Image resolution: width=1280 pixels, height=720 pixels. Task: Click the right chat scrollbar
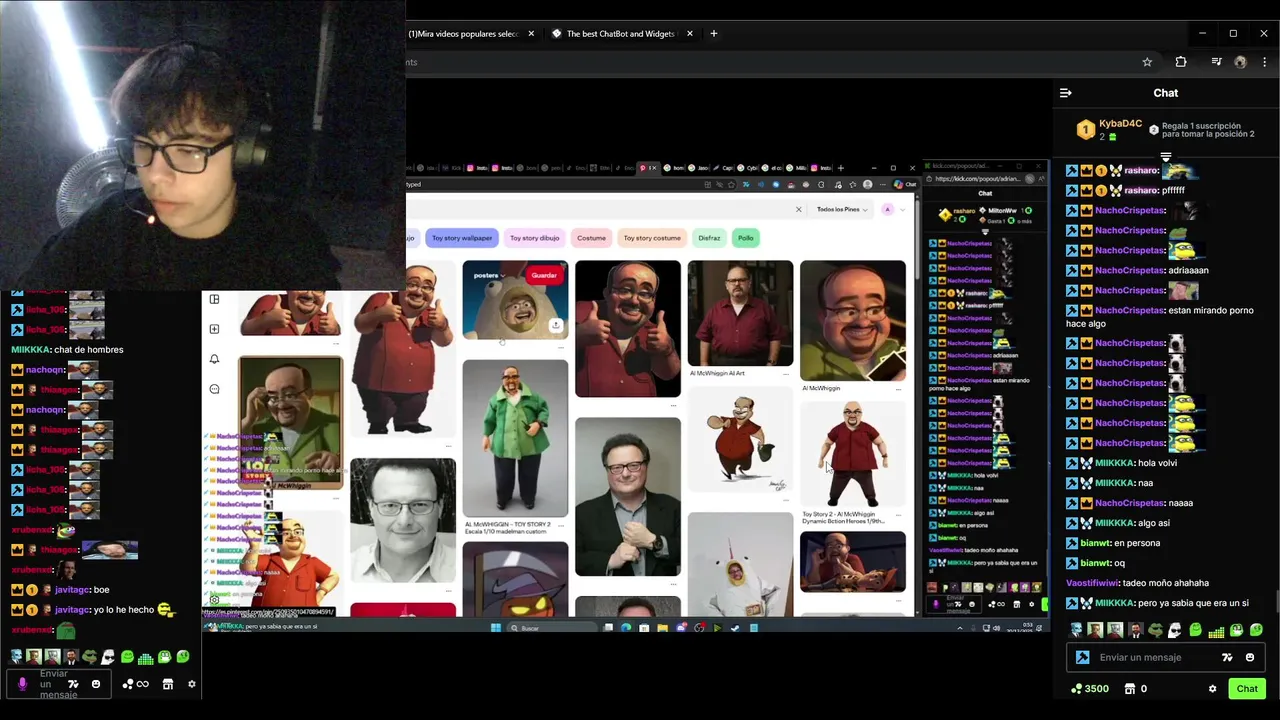coord(1276,600)
